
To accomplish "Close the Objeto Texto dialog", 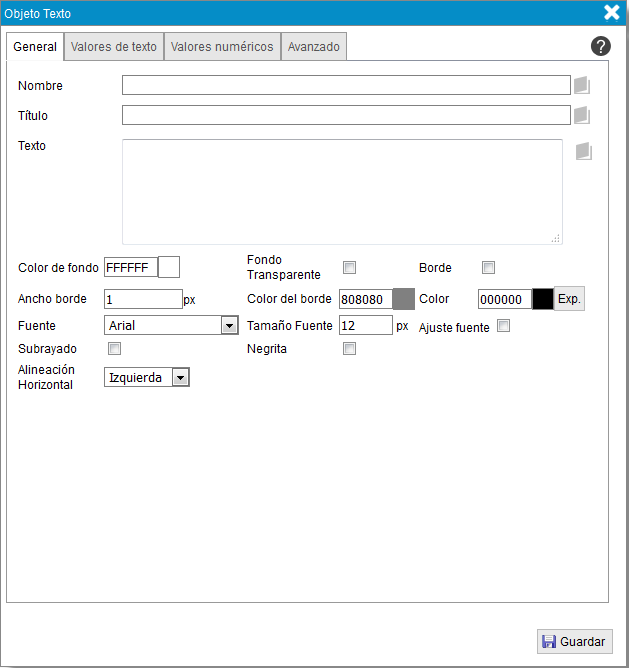I will tap(612, 13).
